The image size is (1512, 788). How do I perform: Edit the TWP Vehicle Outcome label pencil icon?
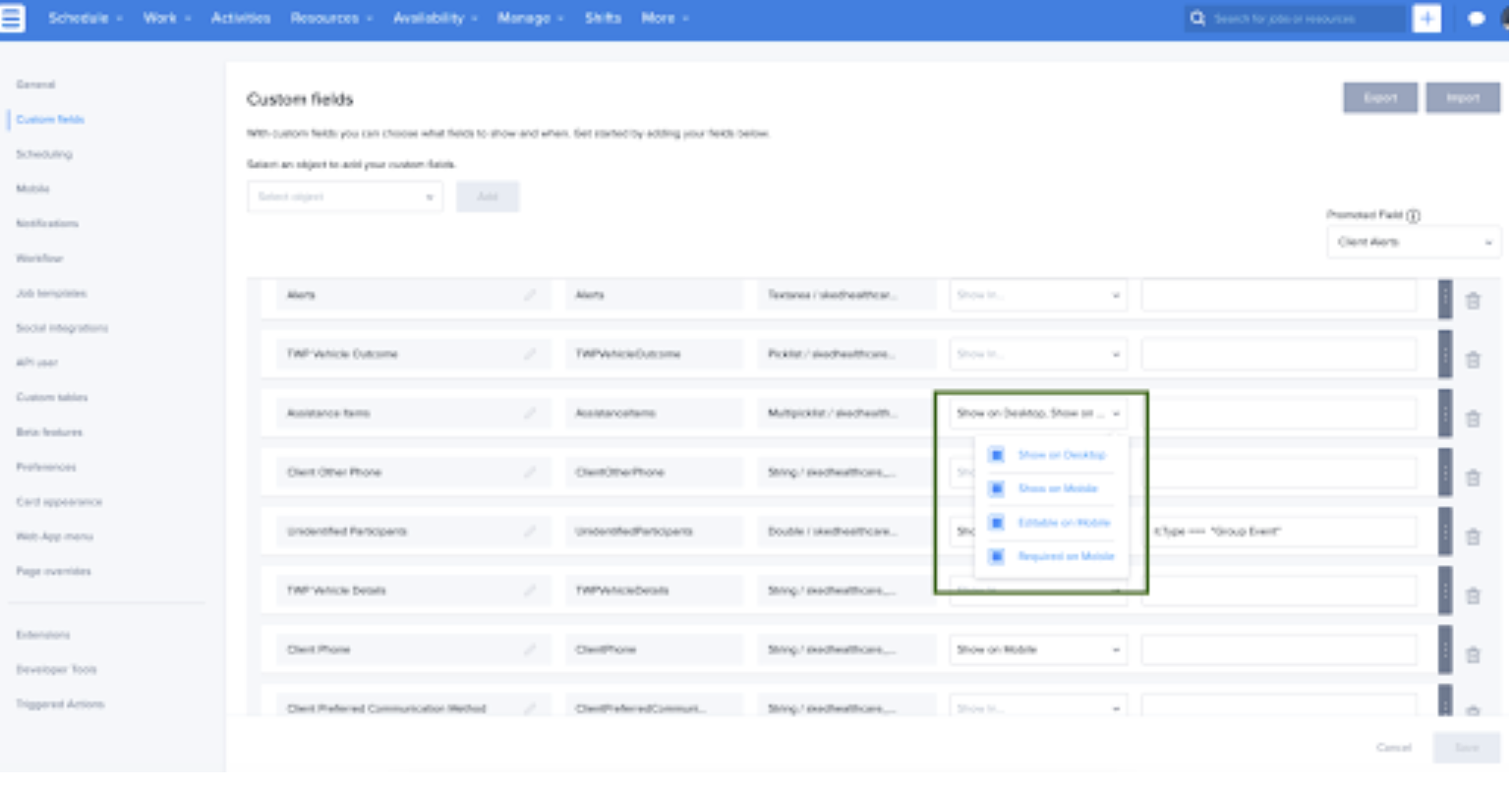tap(530, 354)
